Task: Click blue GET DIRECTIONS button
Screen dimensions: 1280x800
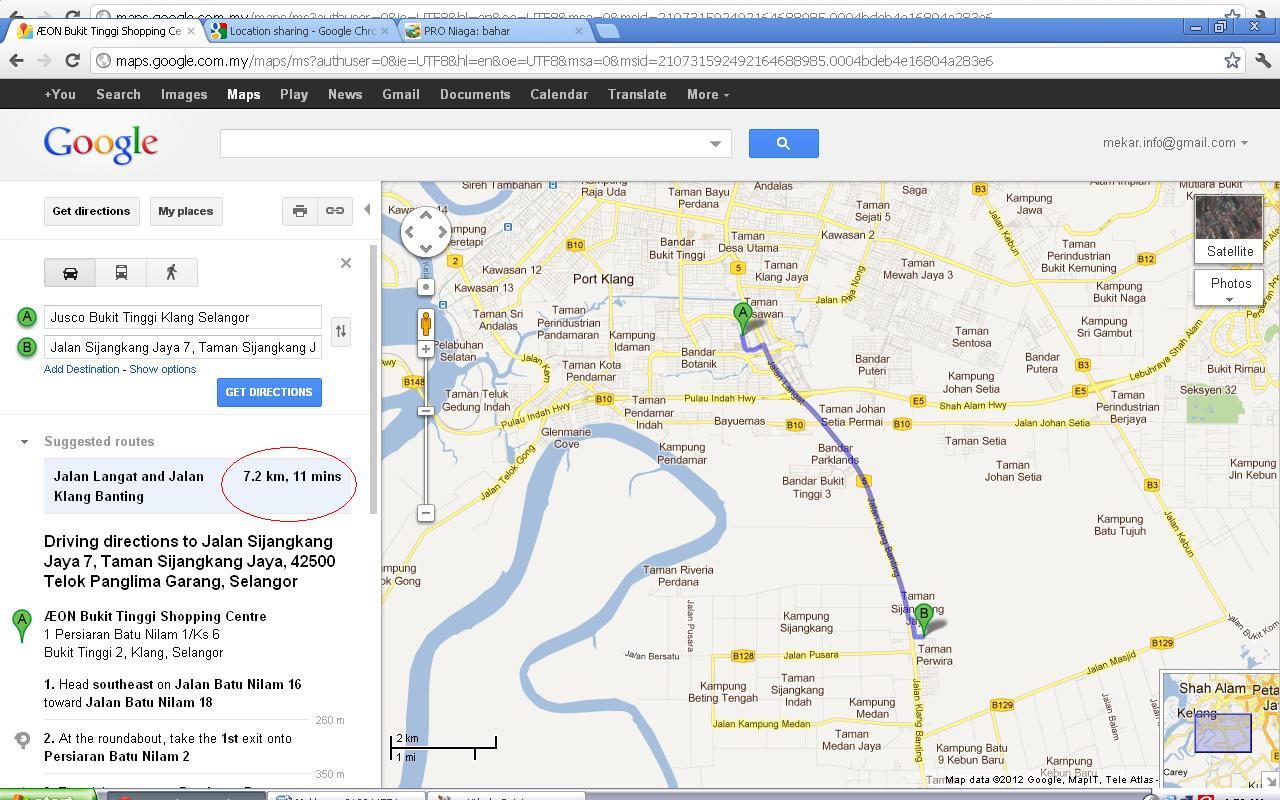Action: (269, 392)
